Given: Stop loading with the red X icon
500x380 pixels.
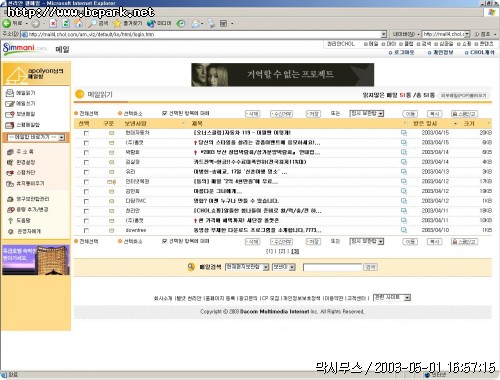Looking at the screenshot, I should coord(53,23).
